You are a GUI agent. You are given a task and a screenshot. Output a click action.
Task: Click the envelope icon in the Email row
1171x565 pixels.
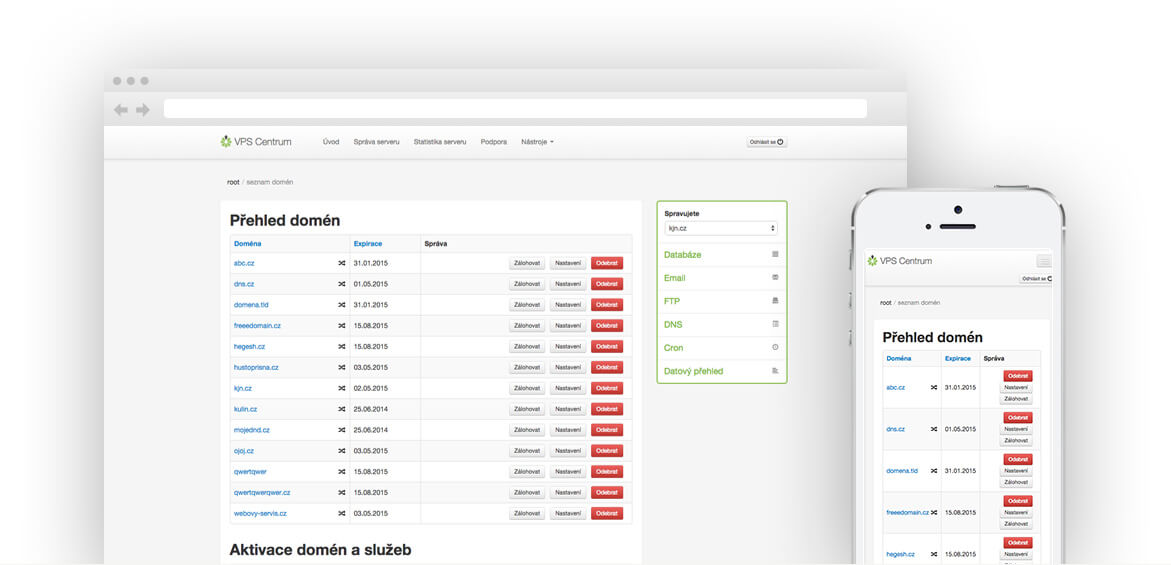(775, 277)
